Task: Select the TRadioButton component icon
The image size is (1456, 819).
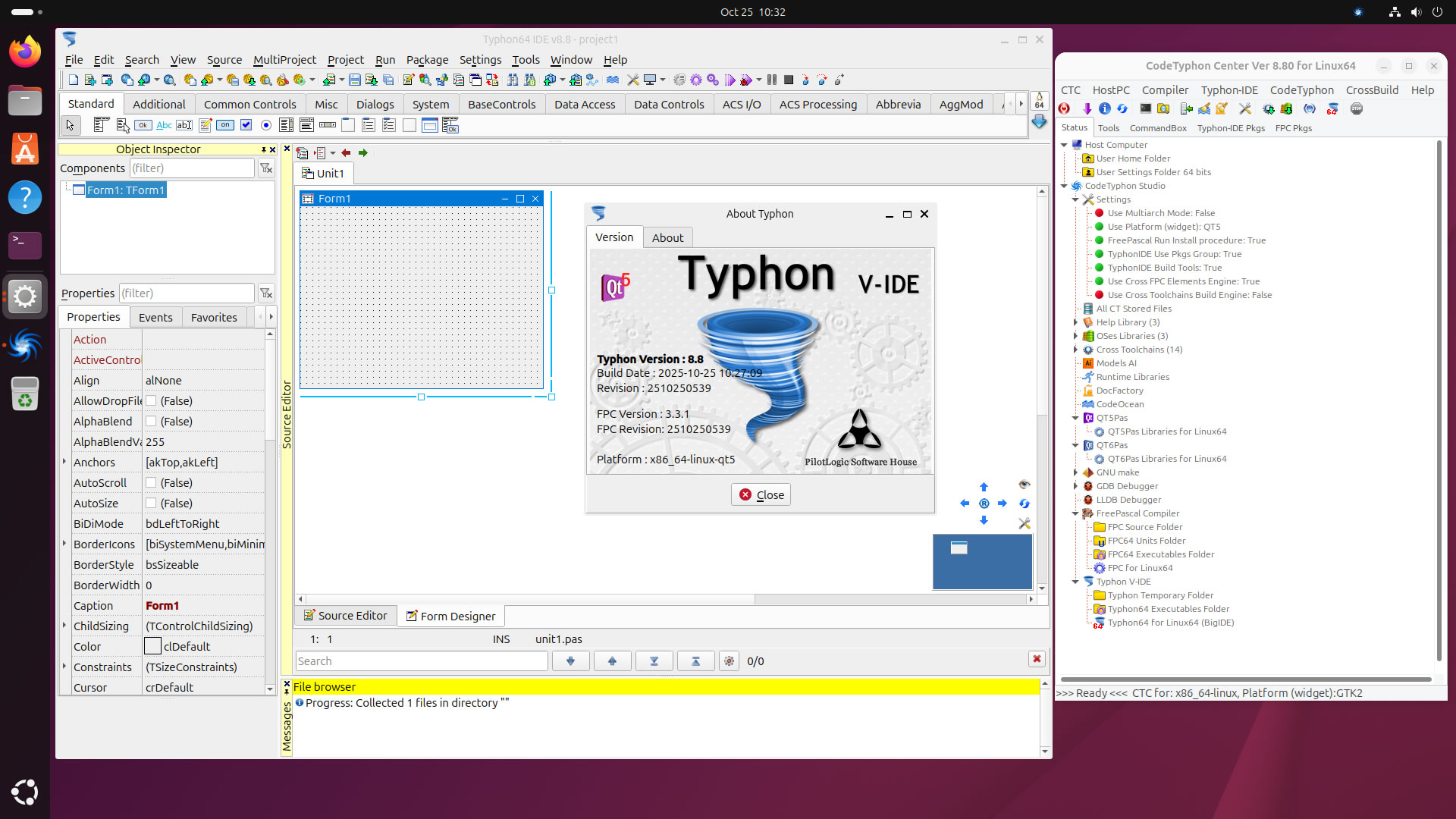Action: (266, 125)
